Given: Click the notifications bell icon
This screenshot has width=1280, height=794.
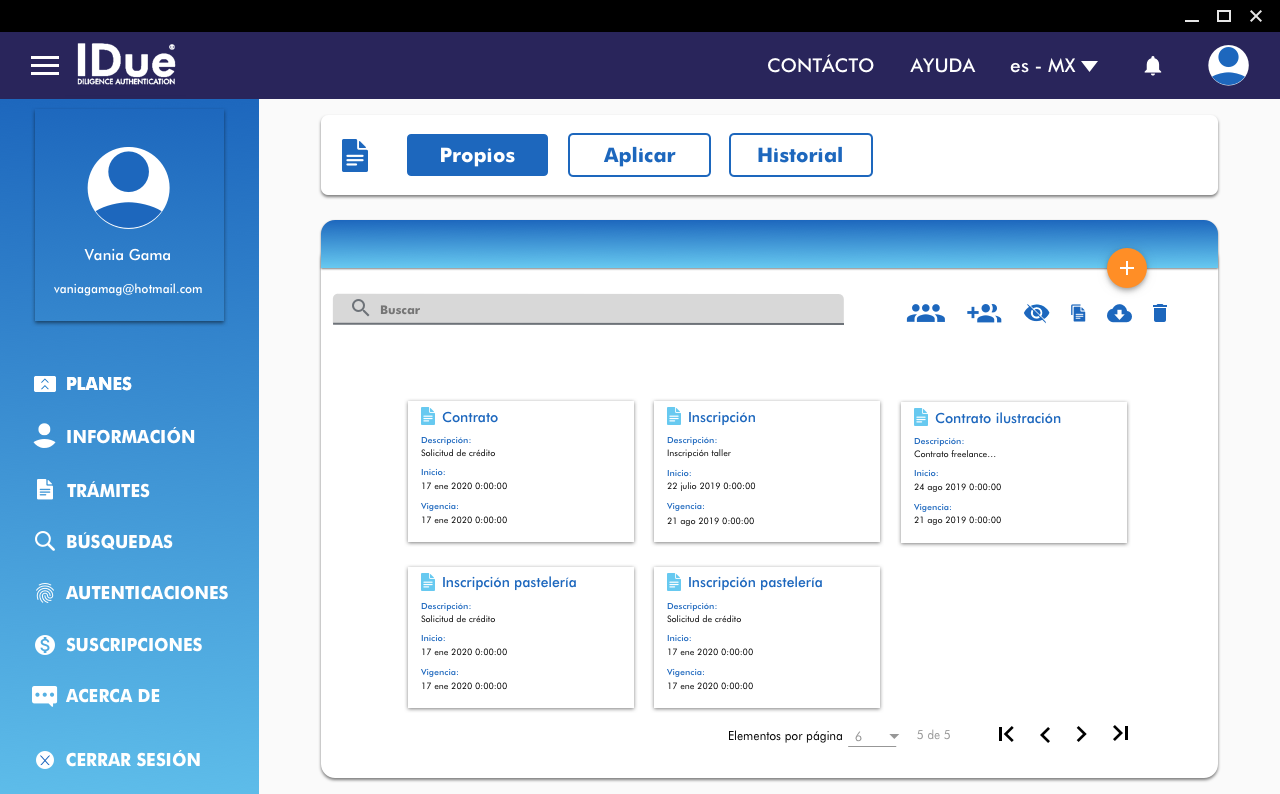Looking at the screenshot, I should [1152, 66].
